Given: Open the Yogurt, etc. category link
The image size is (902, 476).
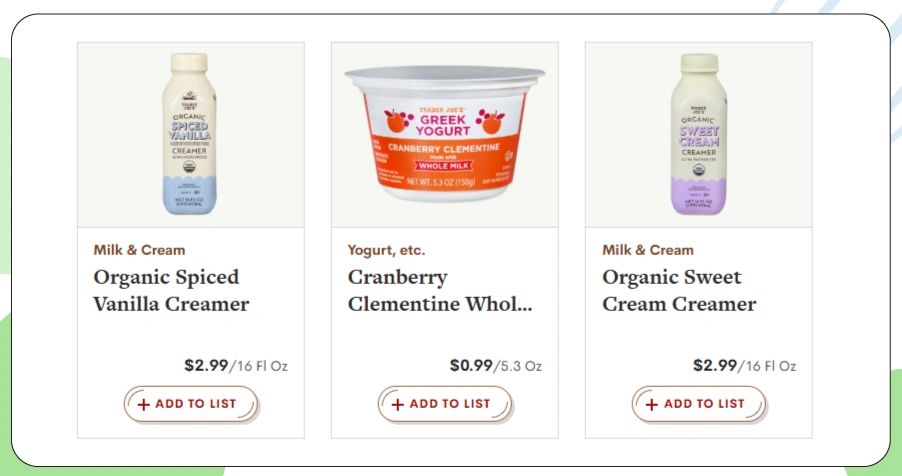Looking at the screenshot, I should tap(386, 250).
